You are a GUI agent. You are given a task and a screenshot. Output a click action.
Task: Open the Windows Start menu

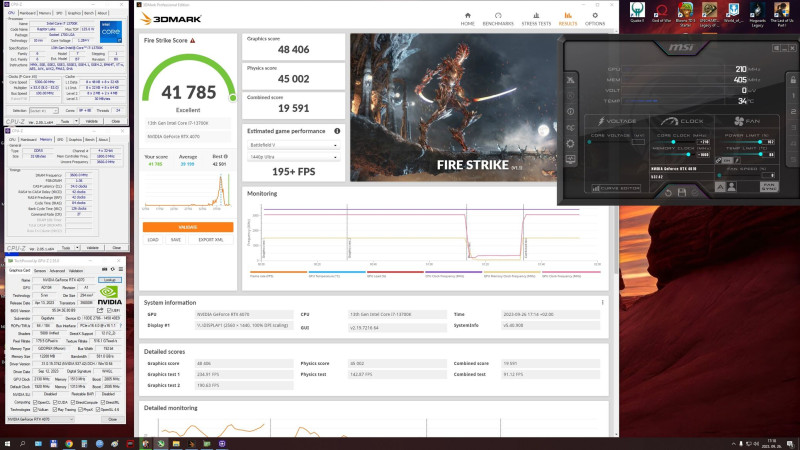pos(7,444)
